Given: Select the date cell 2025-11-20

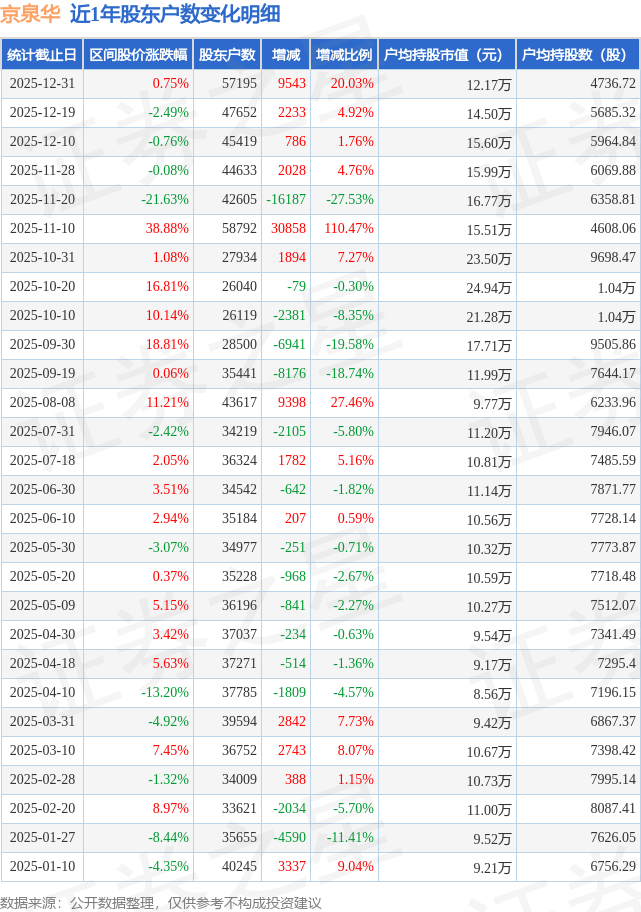Looking at the screenshot, I should [42, 199].
